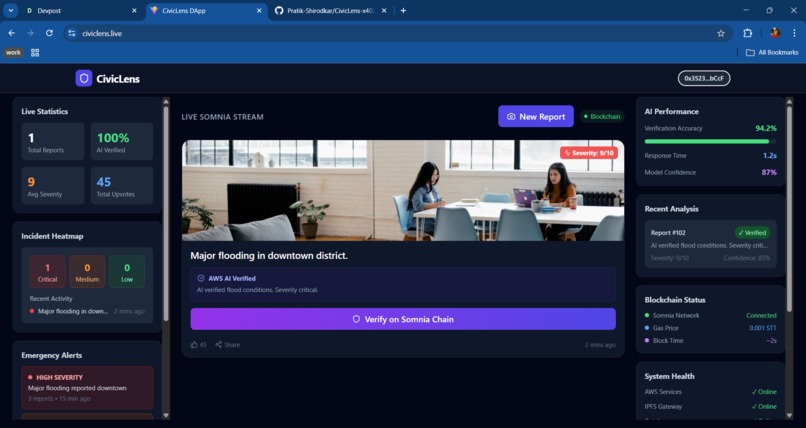Screen dimensions: 806x428
Task: Open a new browser tab with plus icon
Action: (404, 10)
